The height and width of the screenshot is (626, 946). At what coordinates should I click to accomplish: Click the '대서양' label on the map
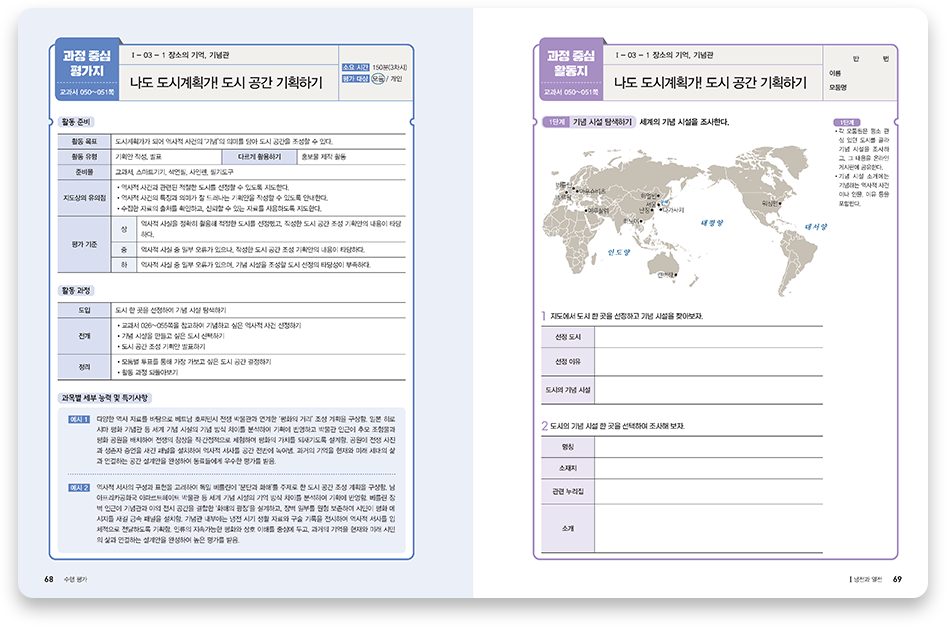coord(816,227)
